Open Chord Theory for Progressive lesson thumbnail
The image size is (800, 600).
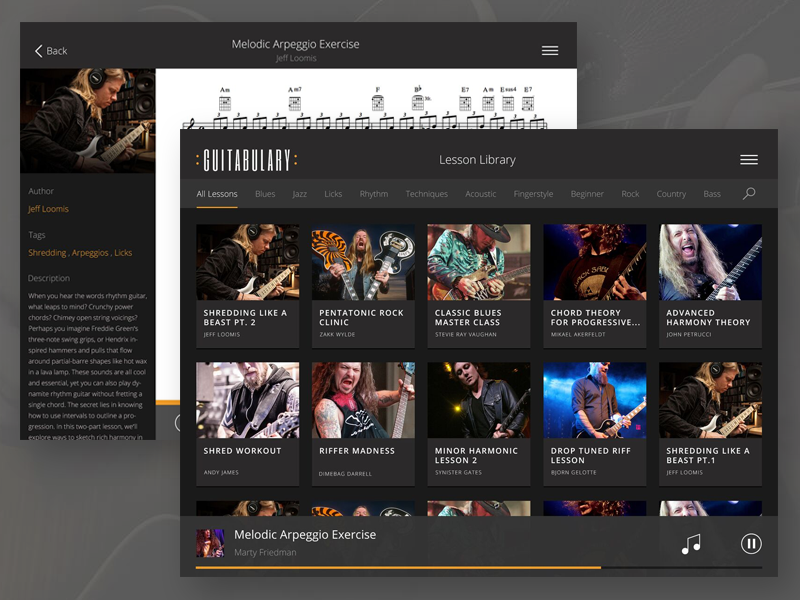[594, 262]
